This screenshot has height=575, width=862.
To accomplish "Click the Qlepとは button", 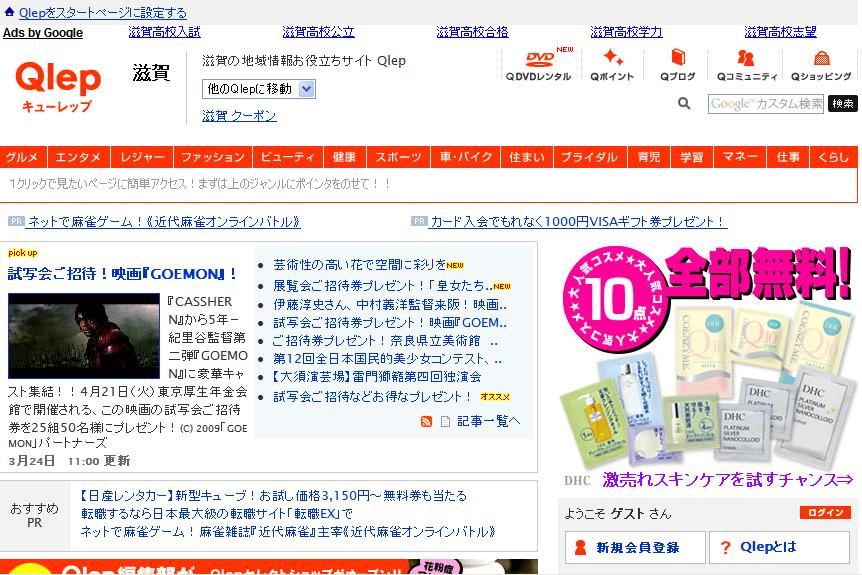I will [780, 548].
